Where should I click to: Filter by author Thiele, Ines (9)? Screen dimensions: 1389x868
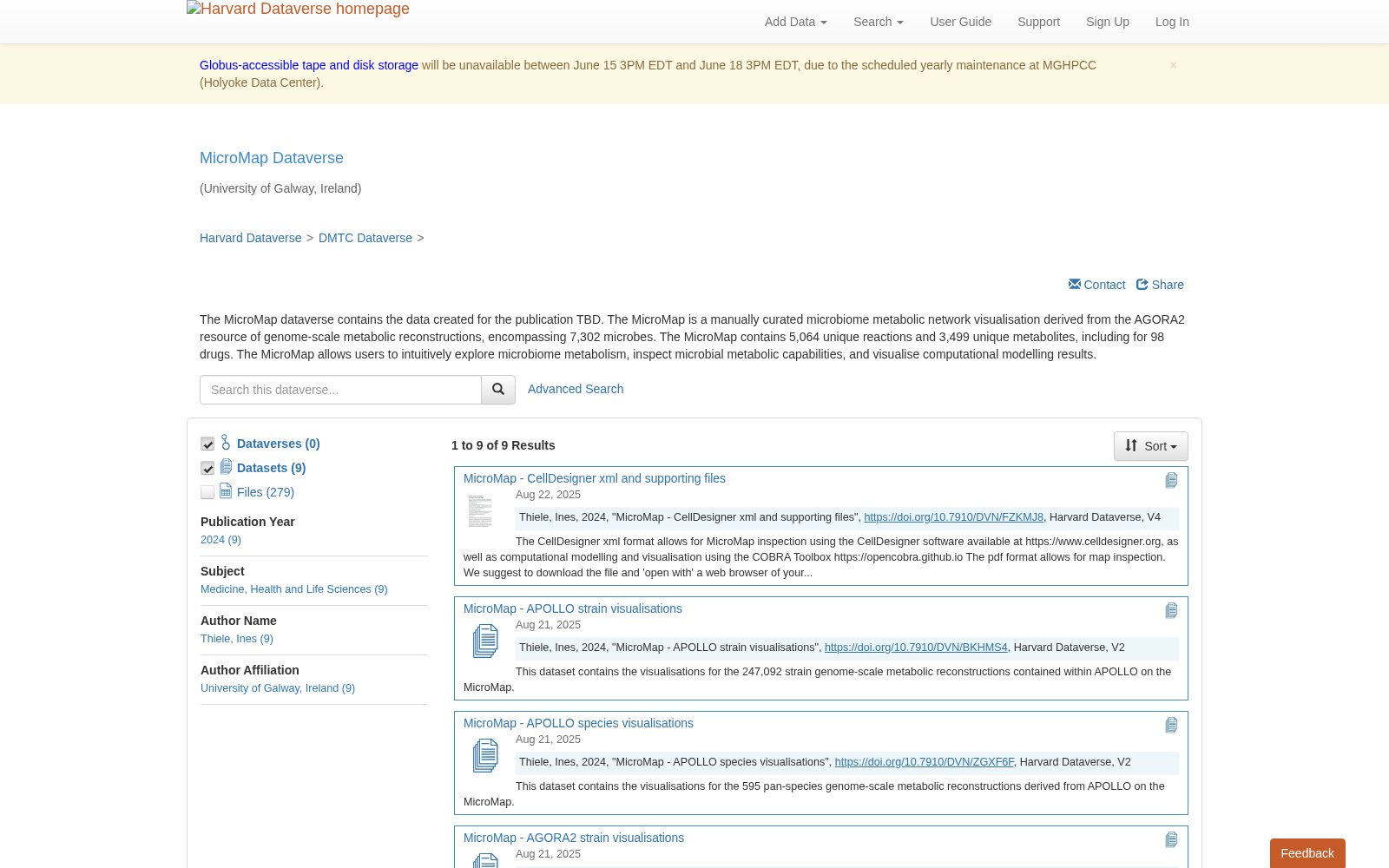pyautogui.click(x=237, y=639)
